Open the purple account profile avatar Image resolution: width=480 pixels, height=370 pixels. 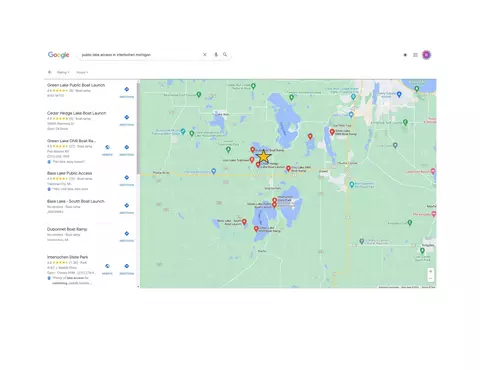tap(426, 55)
